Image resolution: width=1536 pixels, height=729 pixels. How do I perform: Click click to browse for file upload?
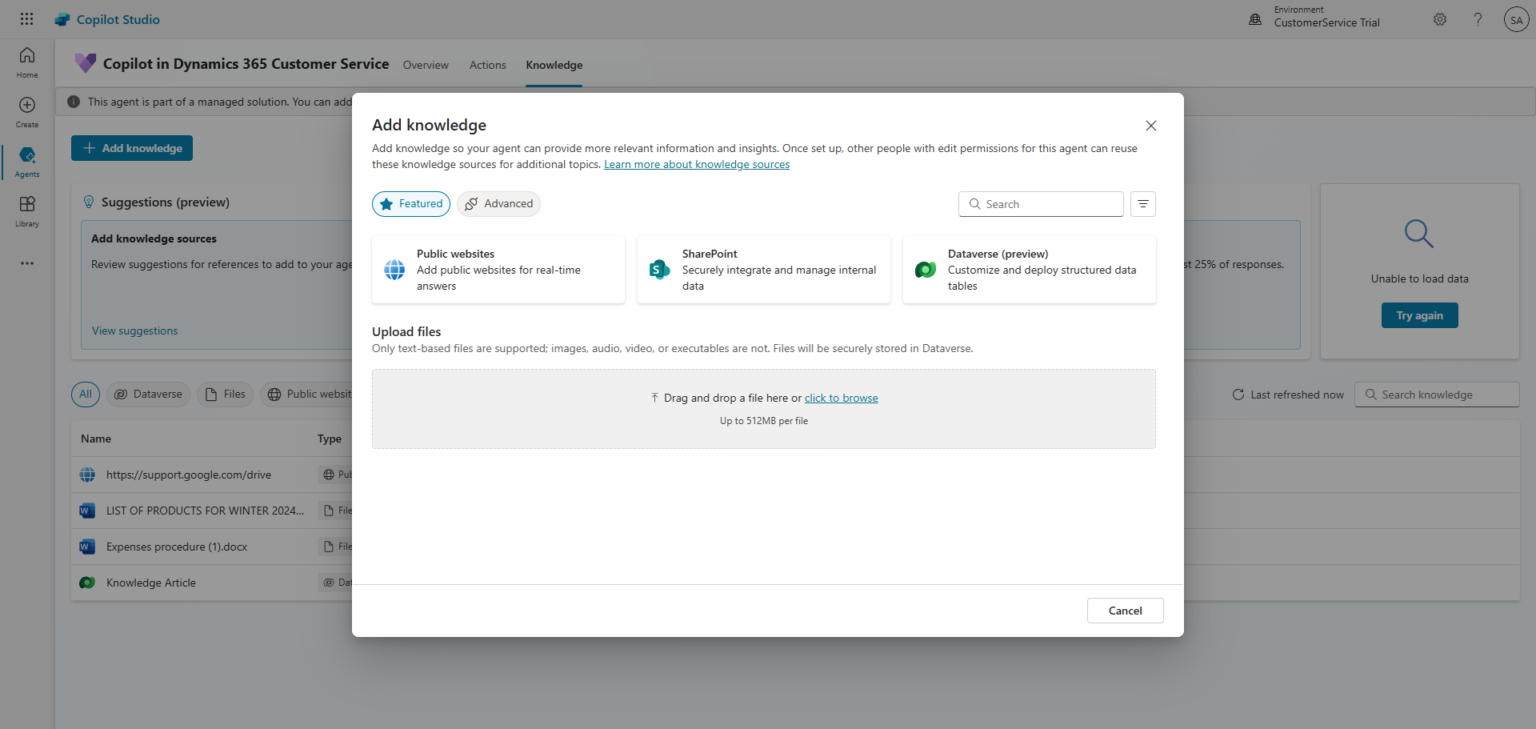841,397
